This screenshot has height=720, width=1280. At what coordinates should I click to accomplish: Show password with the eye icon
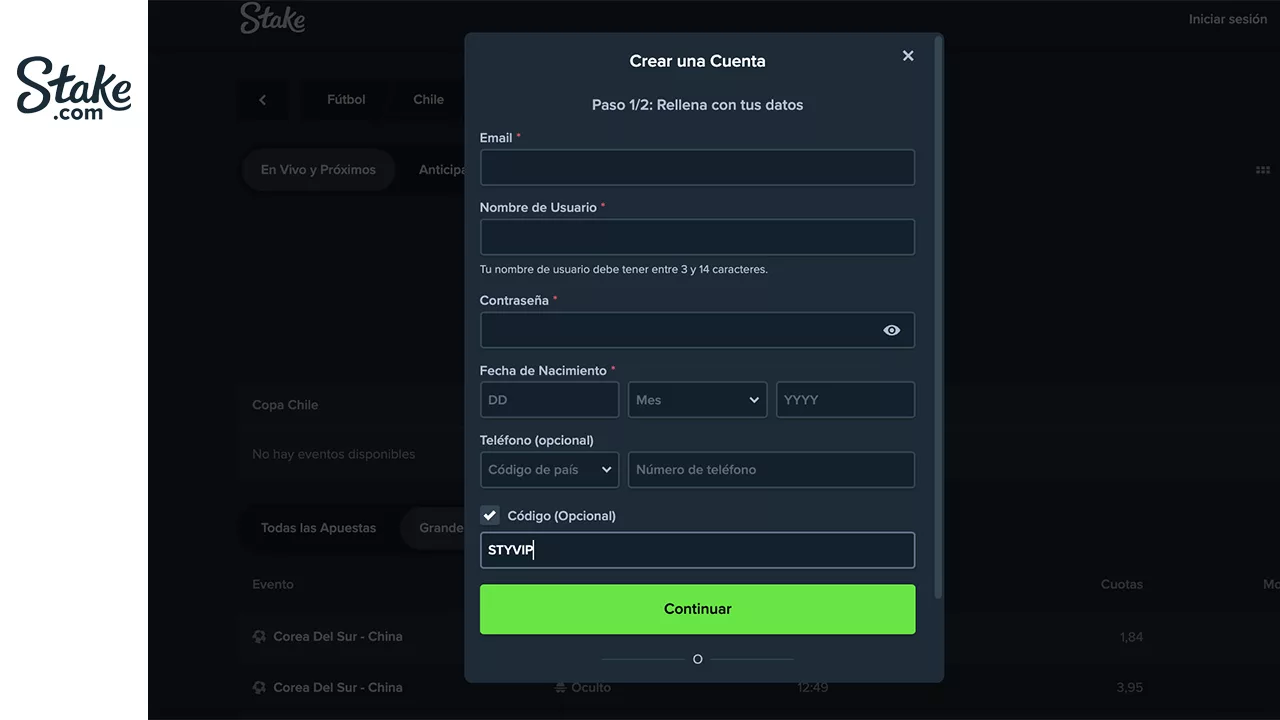tap(892, 330)
